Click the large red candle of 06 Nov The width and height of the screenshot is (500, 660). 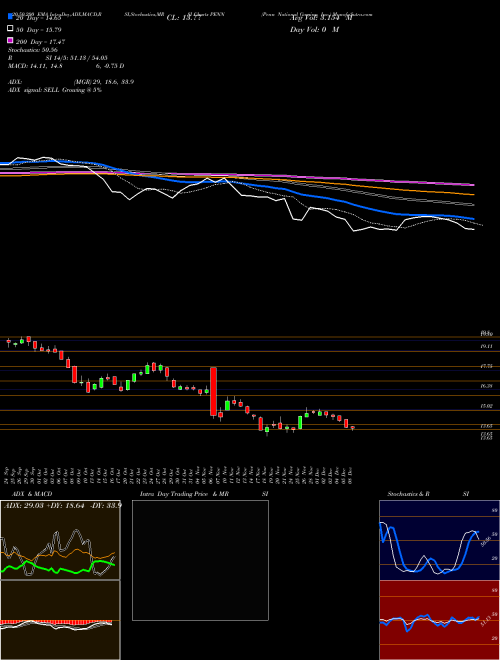tap(213, 391)
